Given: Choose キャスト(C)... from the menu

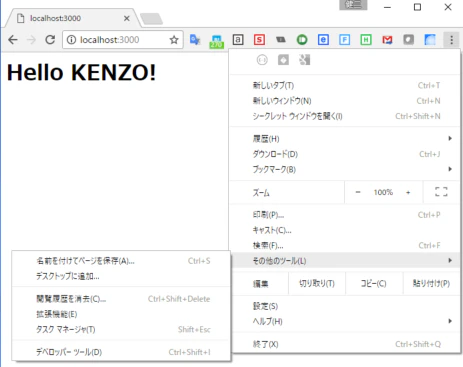Looking at the screenshot, I should [345, 230].
